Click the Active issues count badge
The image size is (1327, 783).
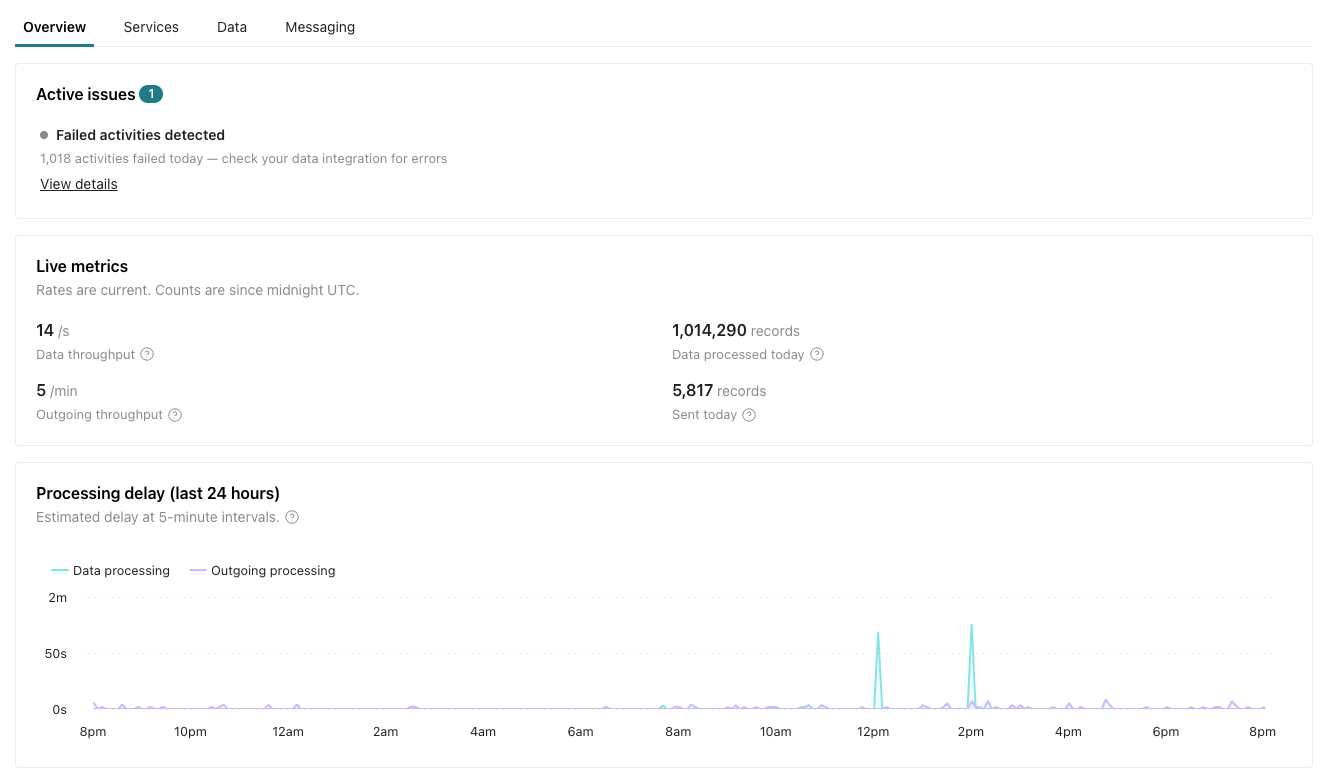(151, 93)
